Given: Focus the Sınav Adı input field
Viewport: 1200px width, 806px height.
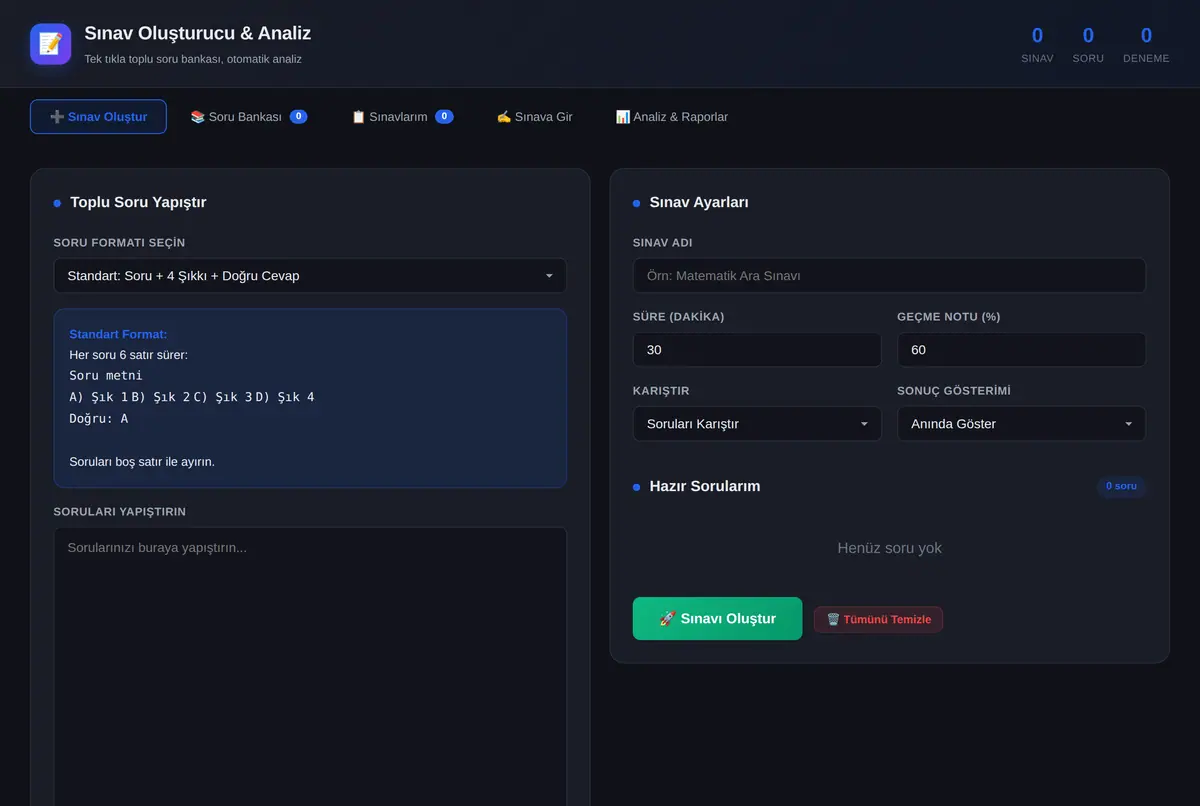Looking at the screenshot, I should 889,276.
